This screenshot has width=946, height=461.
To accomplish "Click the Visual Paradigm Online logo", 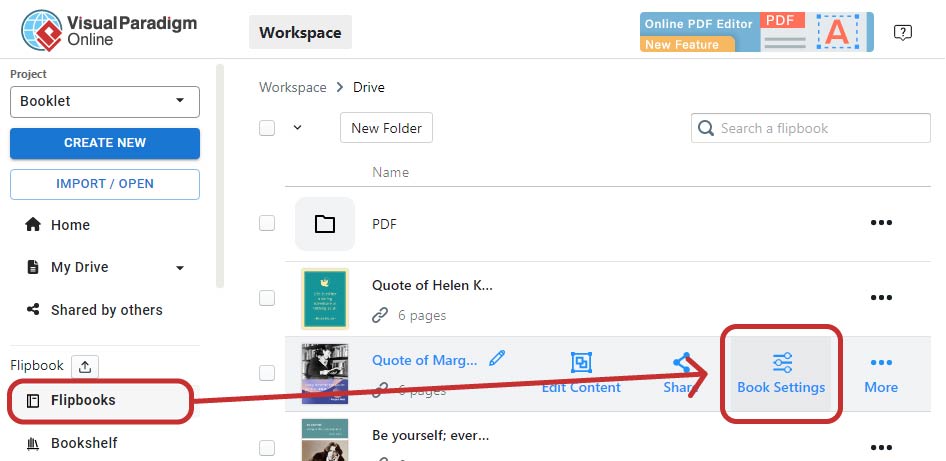I will (x=109, y=31).
